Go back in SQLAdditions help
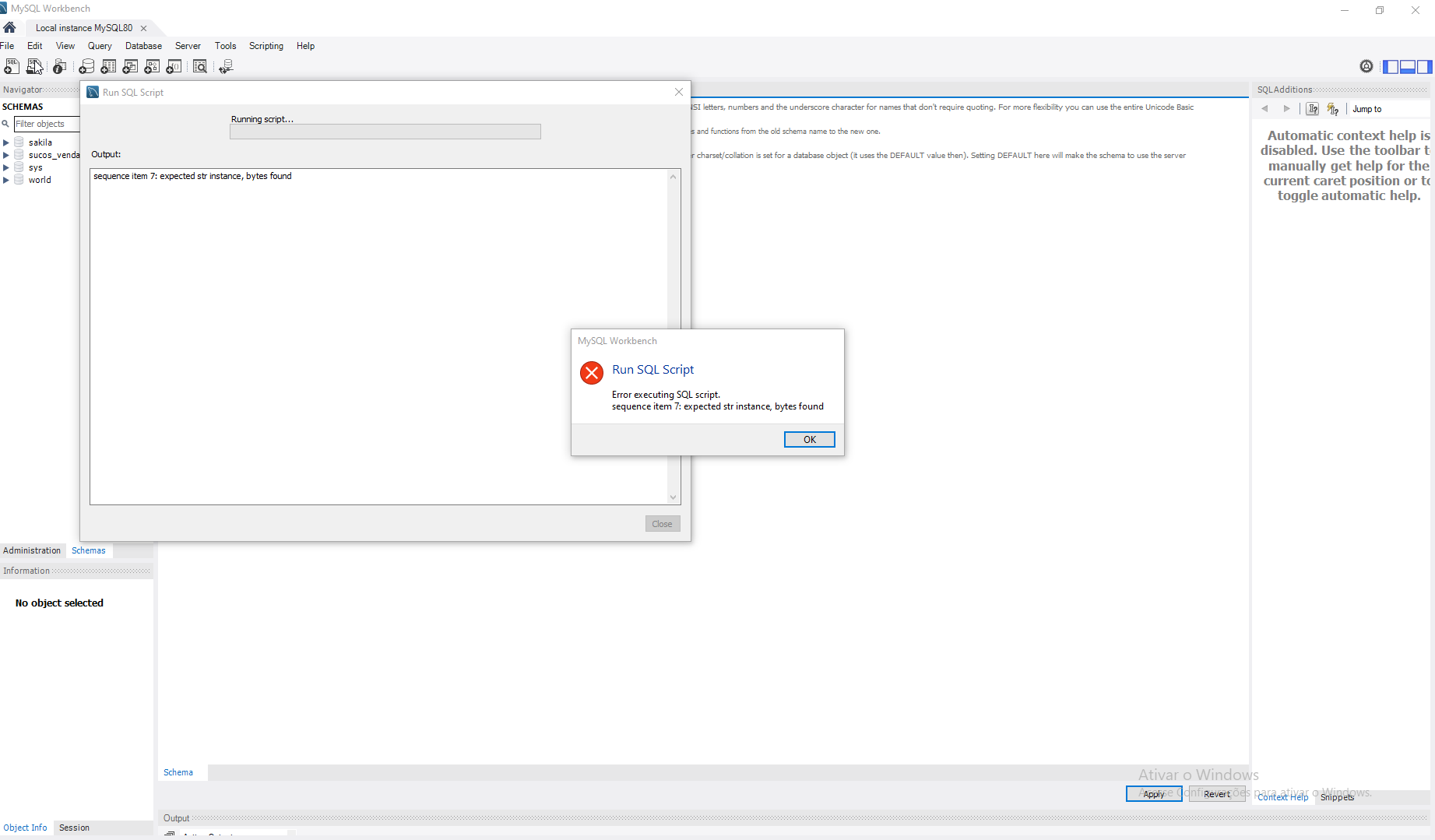This screenshot has height=840, width=1435. pyautogui.click(x=1265, y=109)
